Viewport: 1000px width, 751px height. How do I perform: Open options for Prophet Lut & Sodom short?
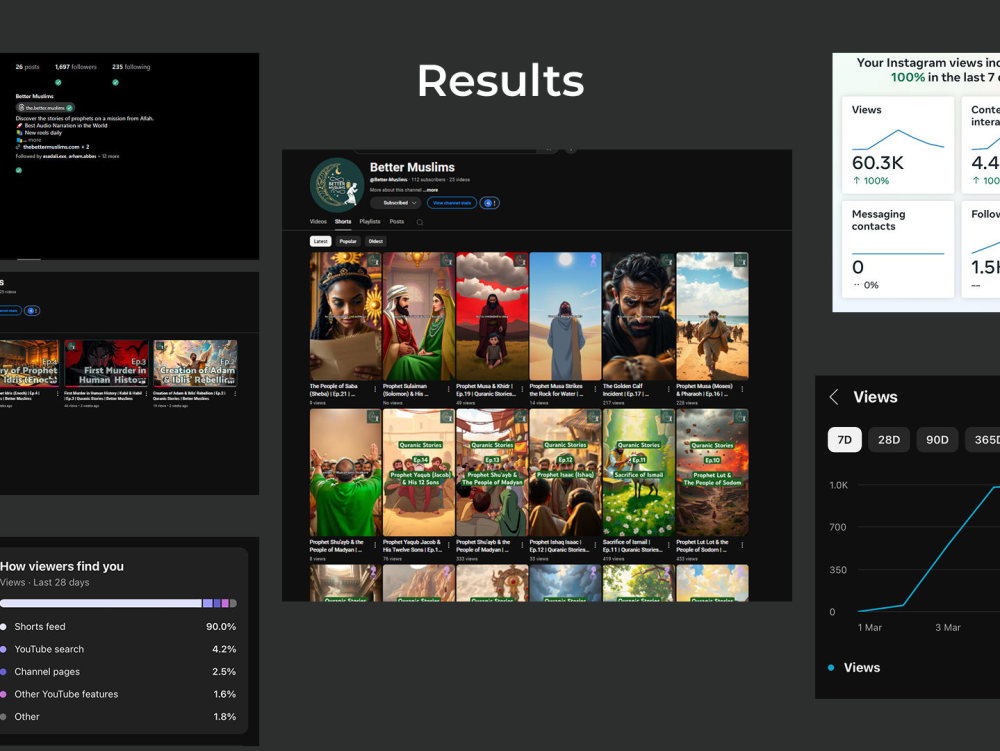click(742, 544)
